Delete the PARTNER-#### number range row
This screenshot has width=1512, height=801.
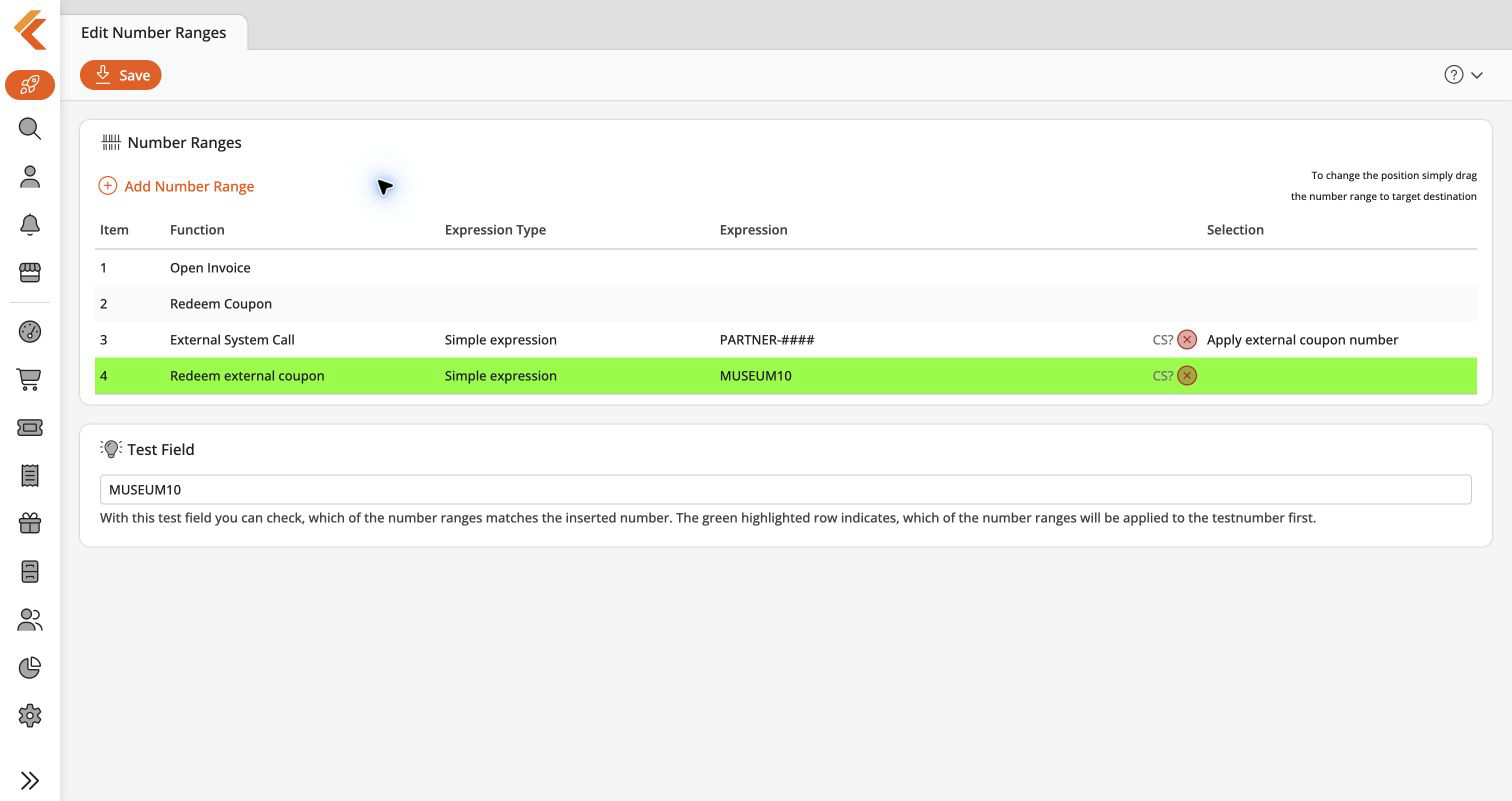point(1187,340)
